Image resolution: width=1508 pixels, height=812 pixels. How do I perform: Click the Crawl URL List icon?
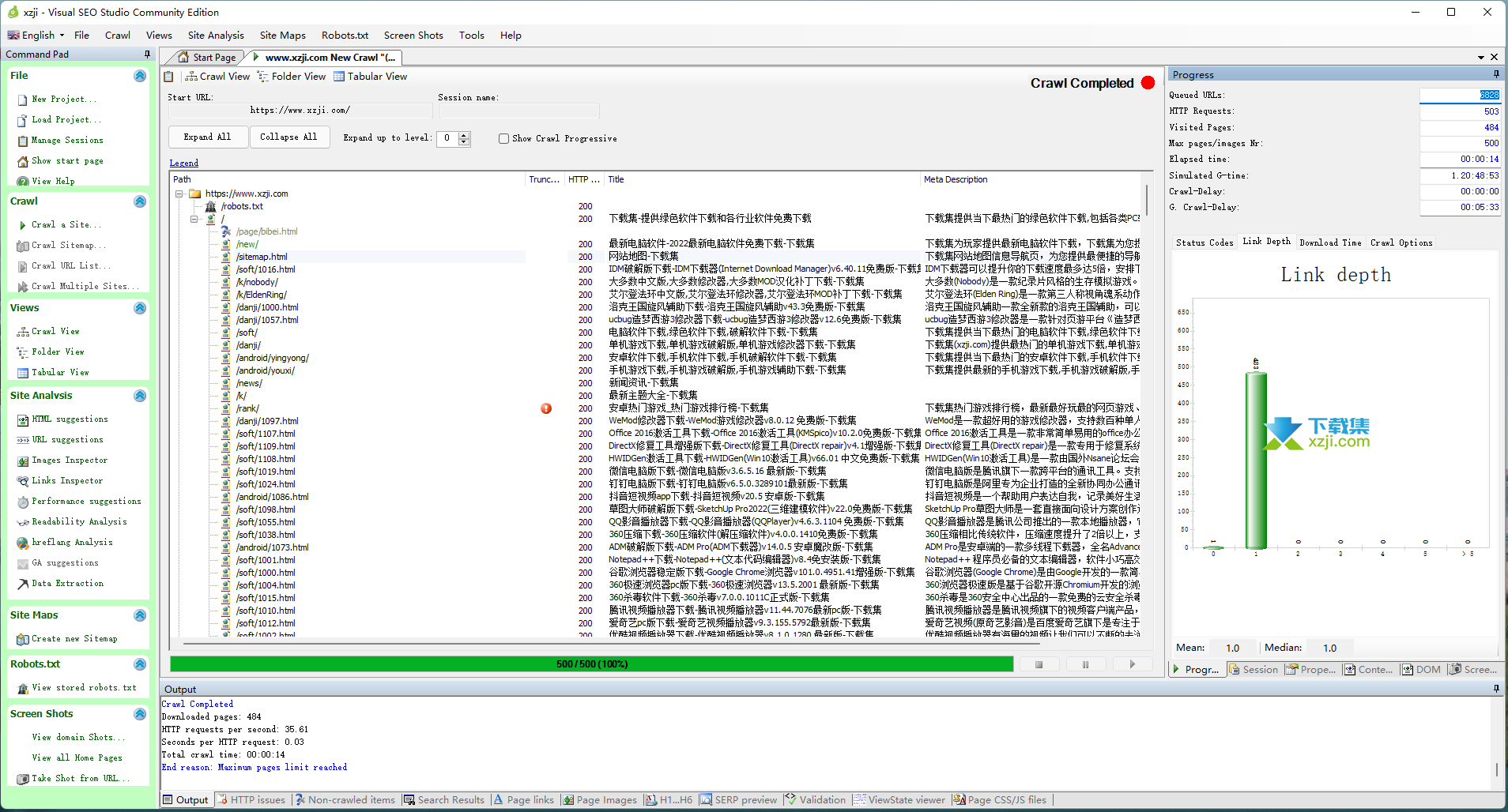click(x=22, y=266)
